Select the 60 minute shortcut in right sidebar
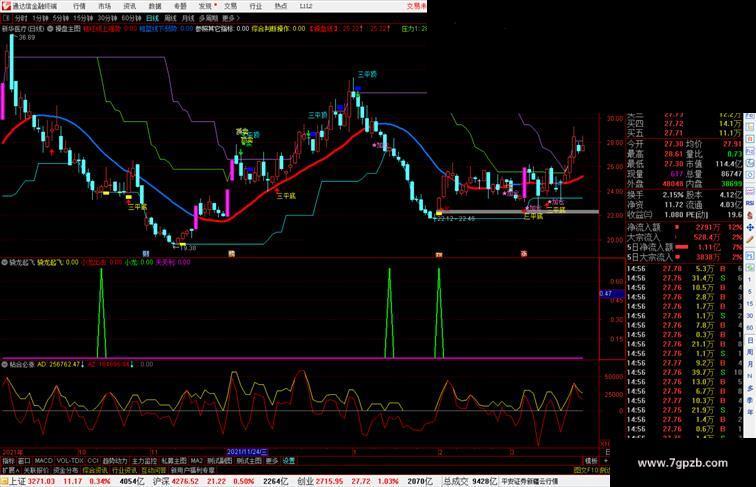Screen dimensions: 756x487 [x=749, y=328]
